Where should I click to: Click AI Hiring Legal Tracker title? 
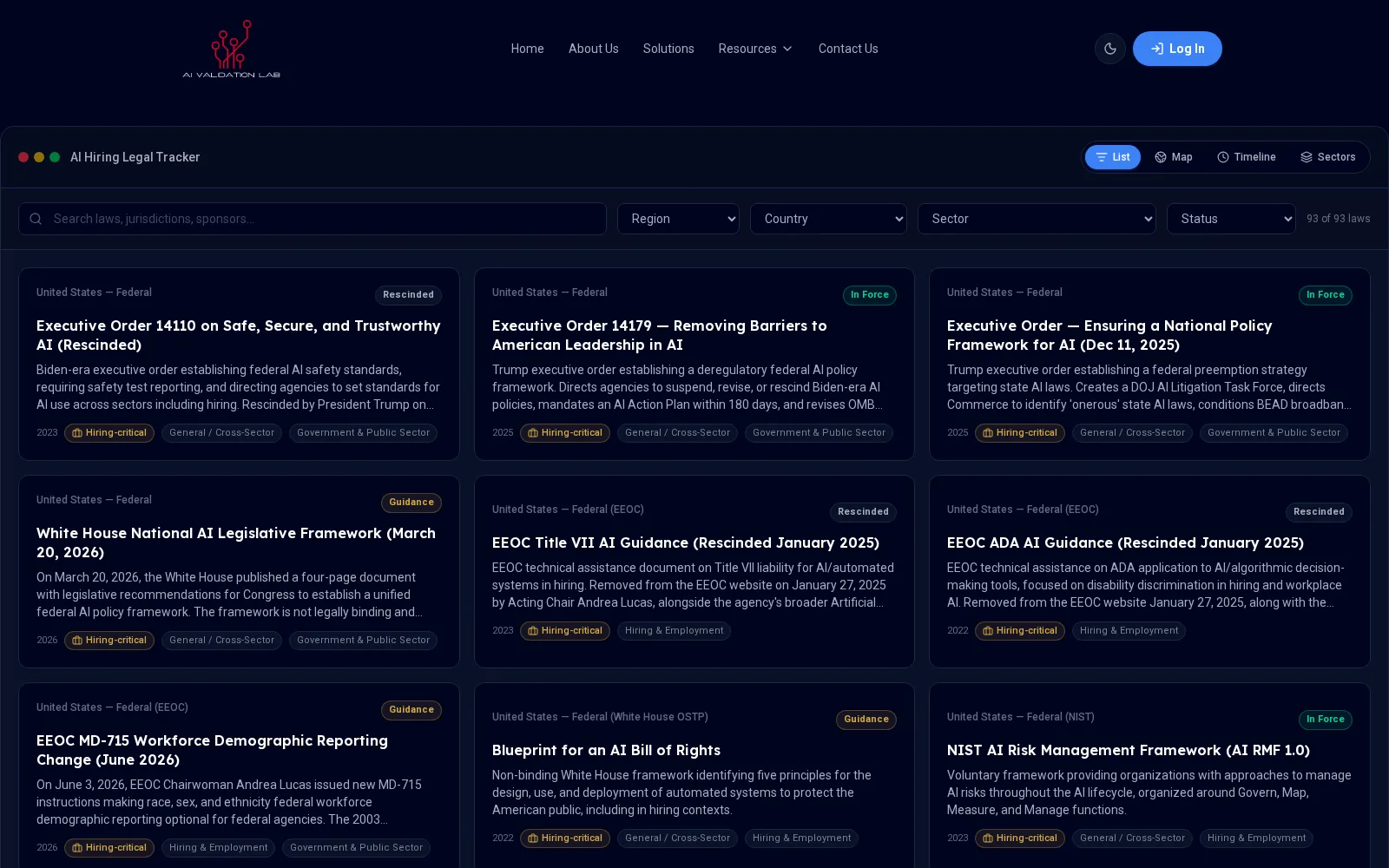coord(135,157)
